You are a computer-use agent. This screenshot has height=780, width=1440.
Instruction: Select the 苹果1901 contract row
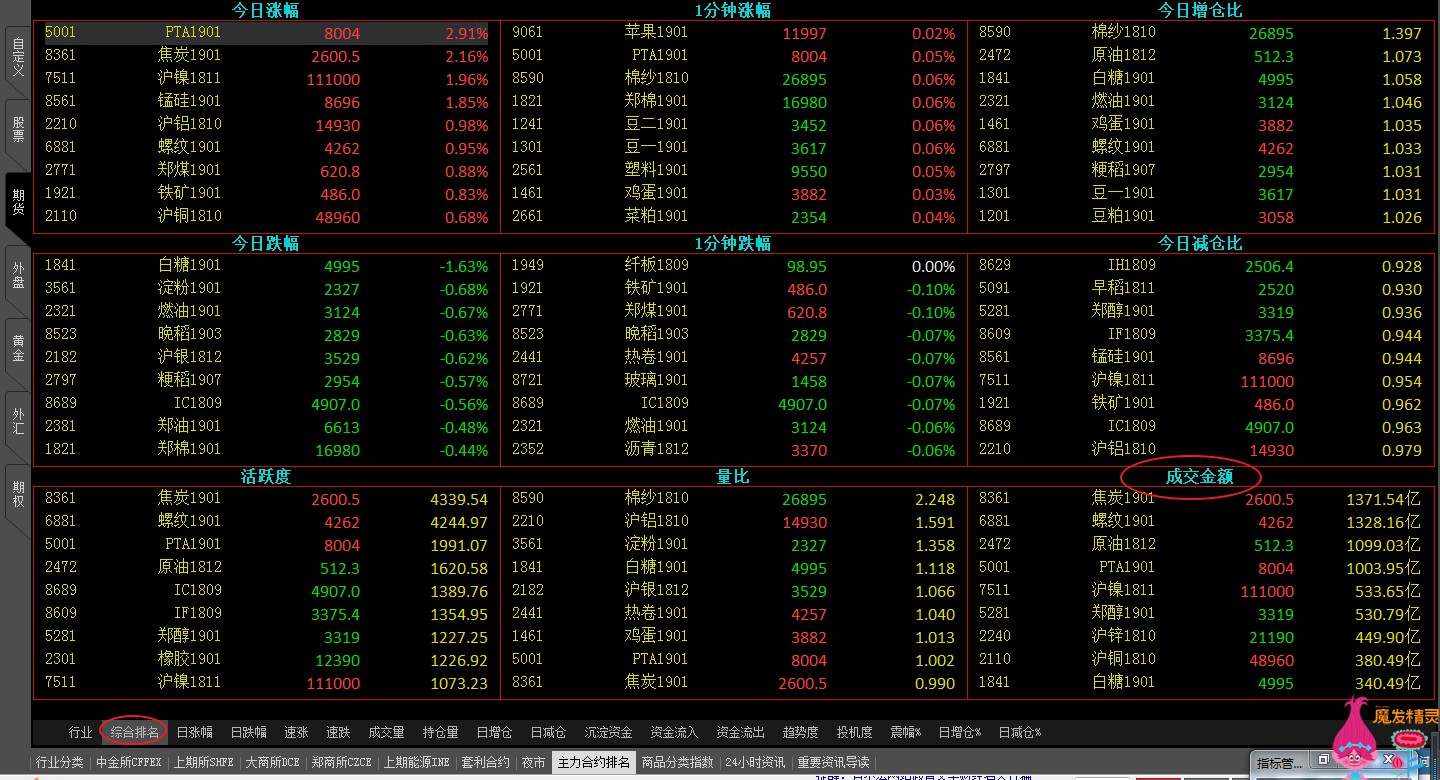click(x=733, y=33)
